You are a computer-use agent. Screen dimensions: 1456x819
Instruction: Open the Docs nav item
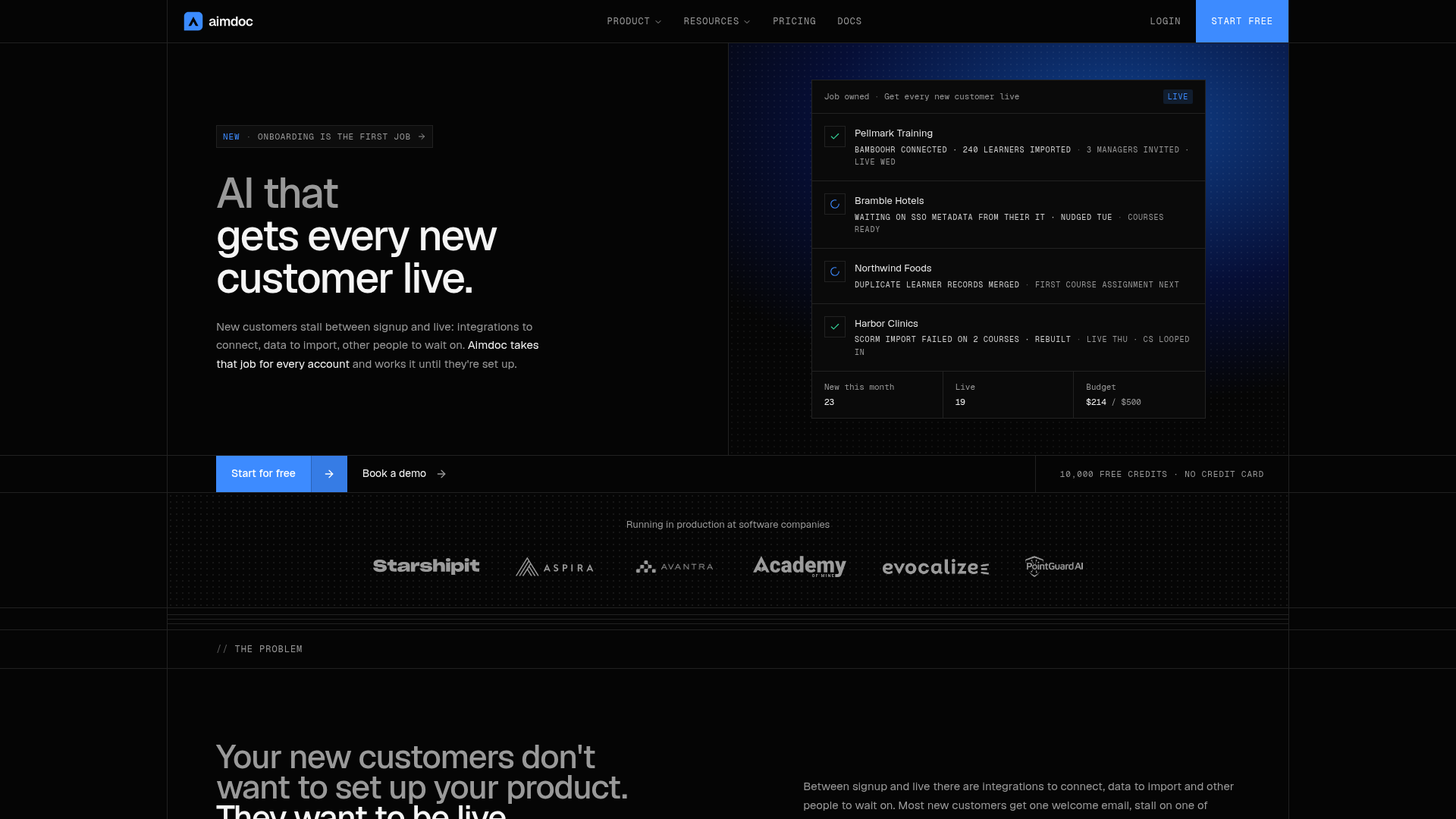[849, 21]
